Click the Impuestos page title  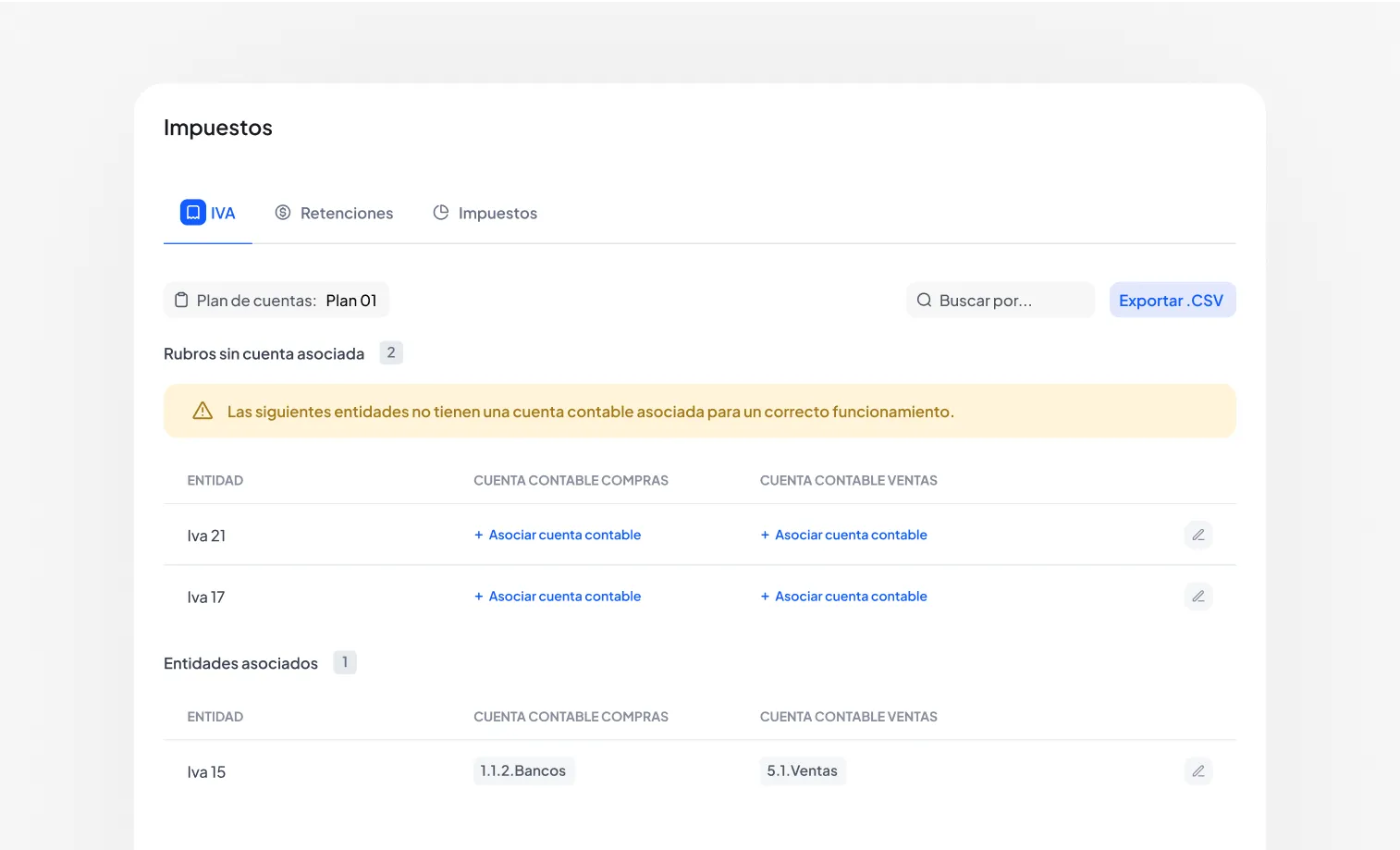(x=218, y=128)
